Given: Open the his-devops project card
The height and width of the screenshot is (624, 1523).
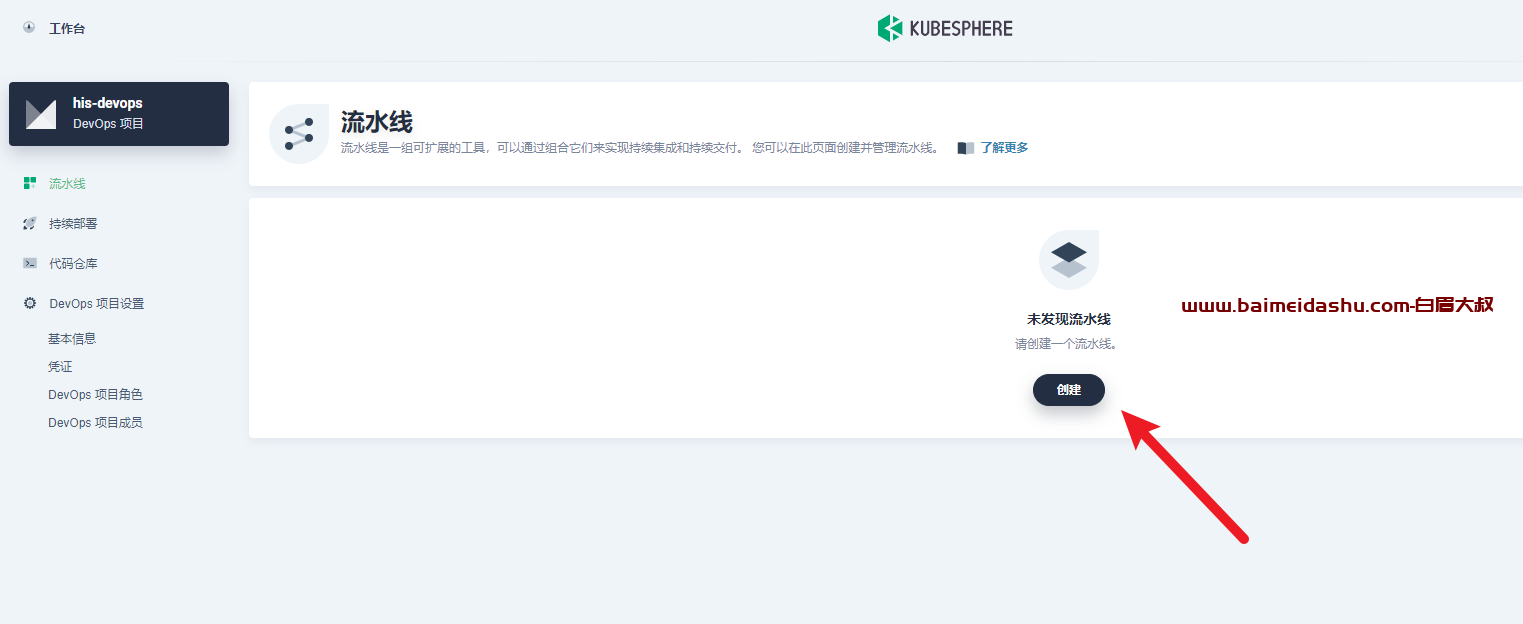Looking at the screenshot, I should [119, 114].
